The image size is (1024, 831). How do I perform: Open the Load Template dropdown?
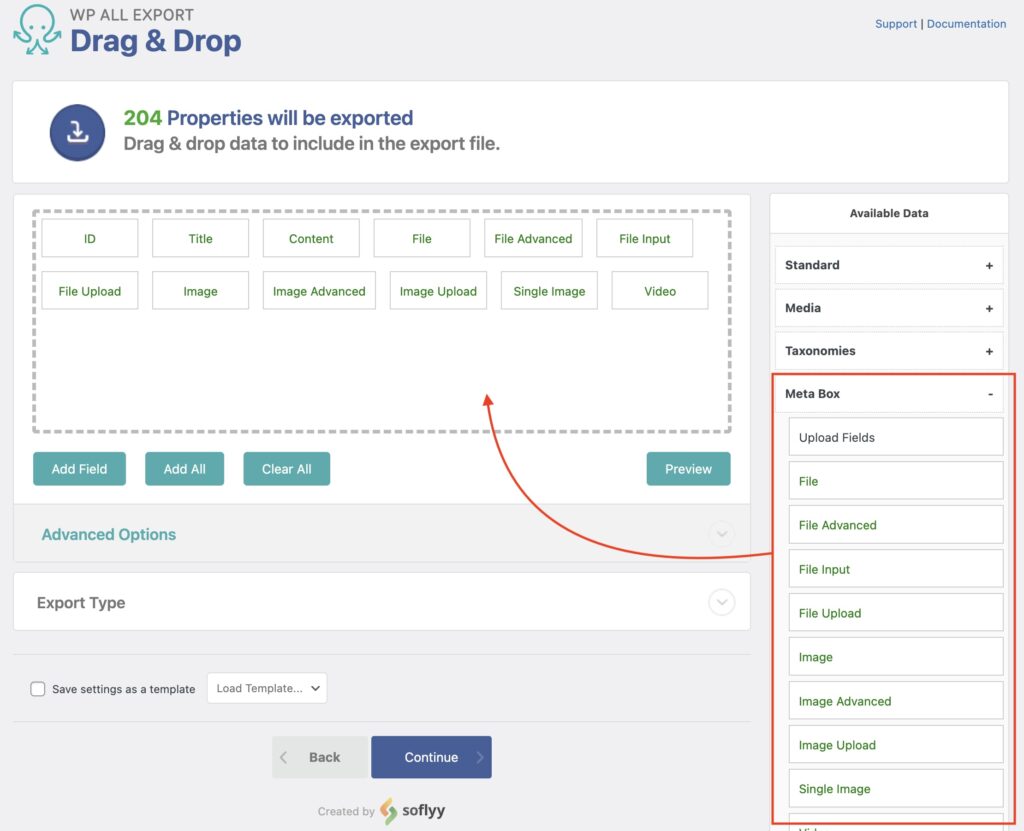tap(267, 688)
